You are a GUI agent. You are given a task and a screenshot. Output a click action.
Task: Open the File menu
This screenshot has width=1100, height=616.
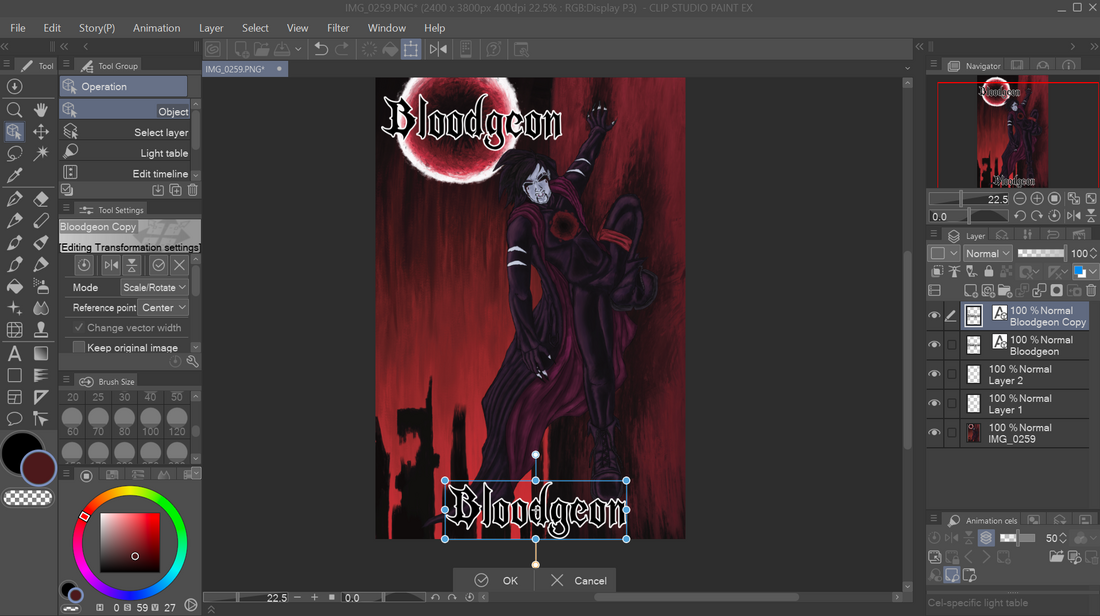click(x=18, y=28)
